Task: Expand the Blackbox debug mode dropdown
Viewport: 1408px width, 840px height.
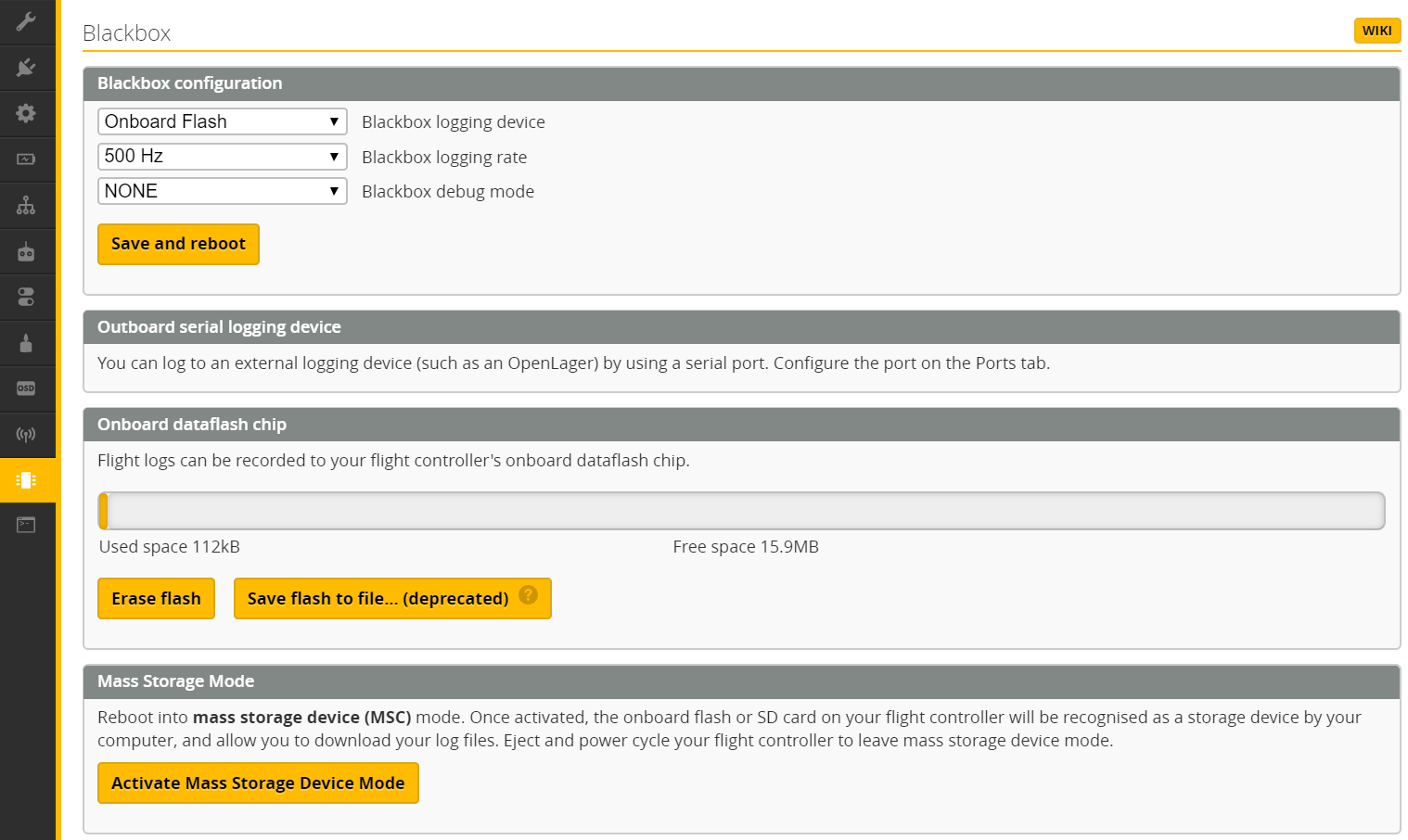Action: pos(222,191)
